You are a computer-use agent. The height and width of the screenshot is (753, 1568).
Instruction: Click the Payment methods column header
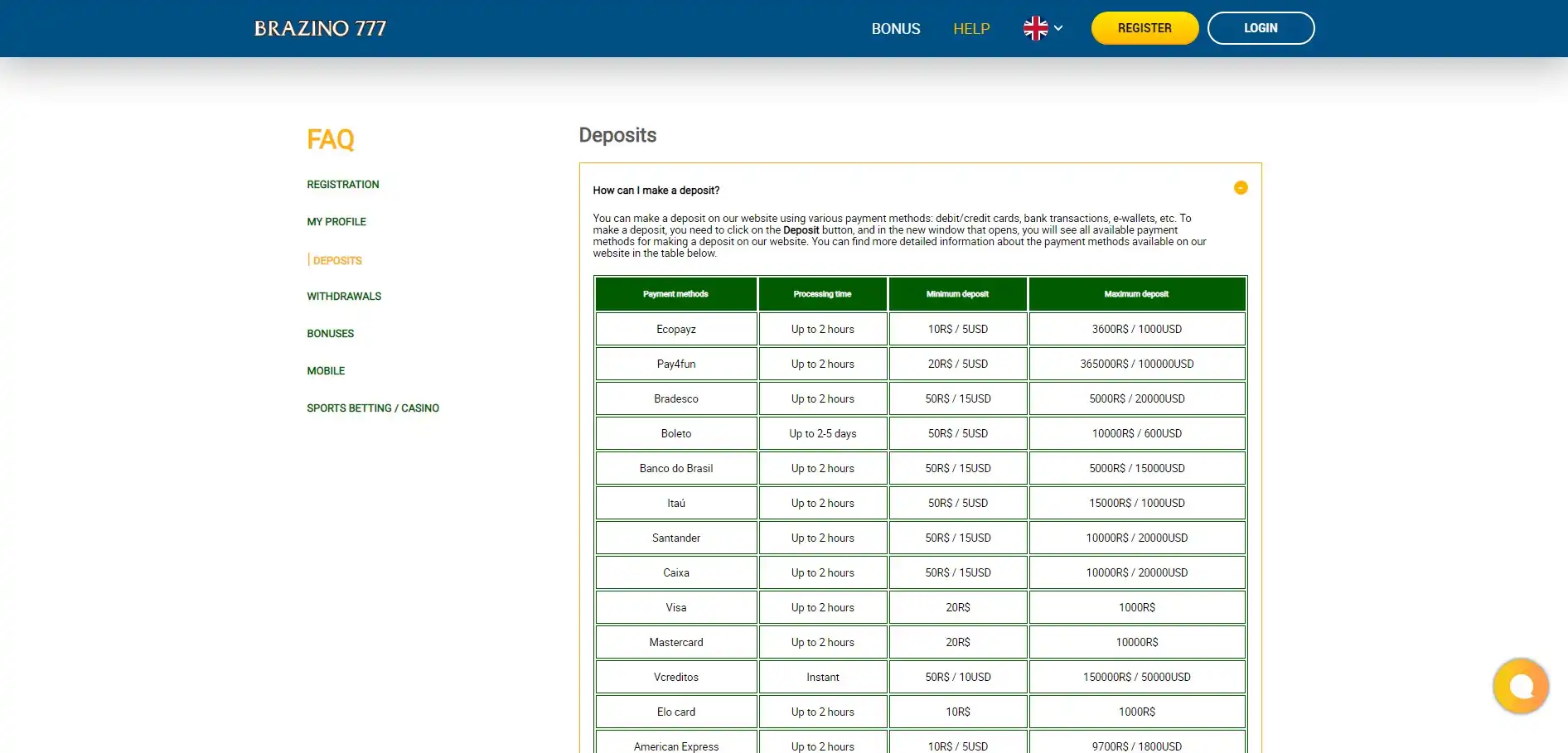tap(675, 294)
